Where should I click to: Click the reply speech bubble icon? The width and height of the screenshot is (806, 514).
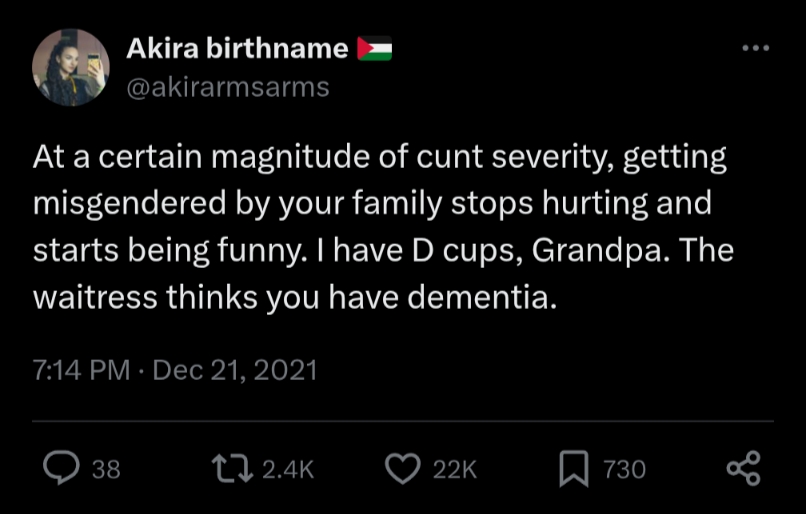[x=66, y=468]
